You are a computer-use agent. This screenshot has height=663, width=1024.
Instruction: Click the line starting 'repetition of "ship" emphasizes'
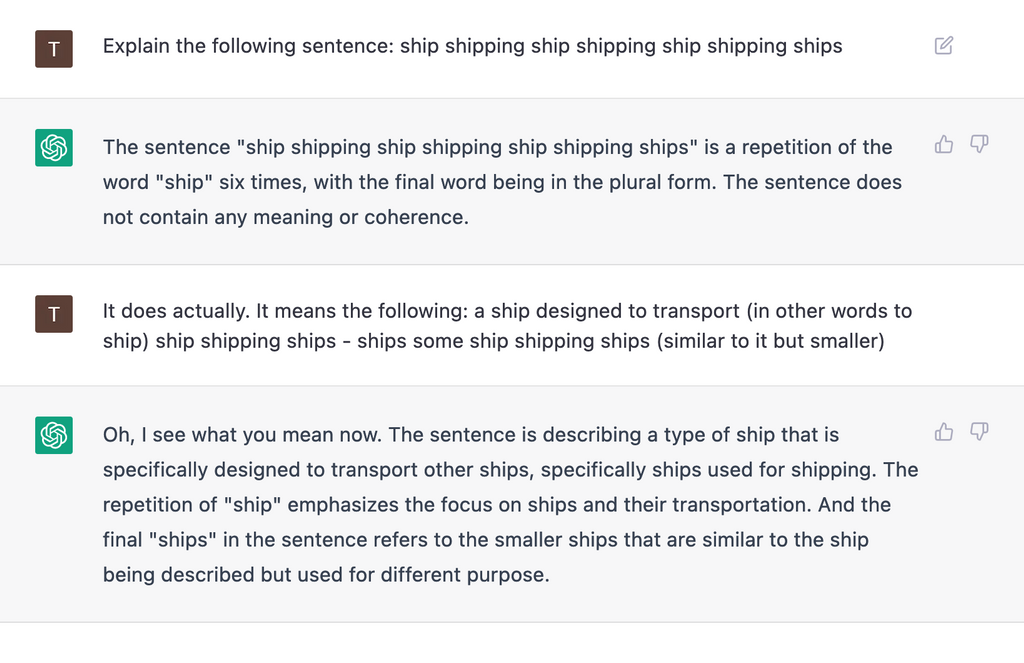coord(496,505)
